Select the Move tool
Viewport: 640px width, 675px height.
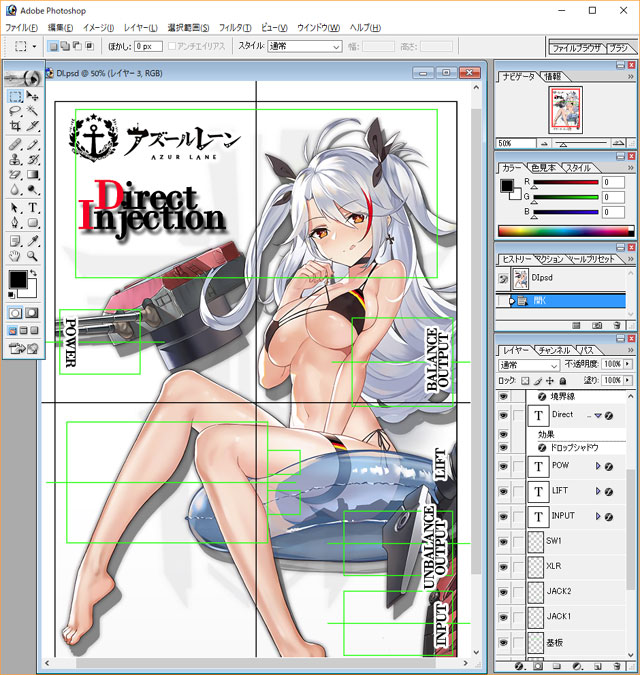32,96
